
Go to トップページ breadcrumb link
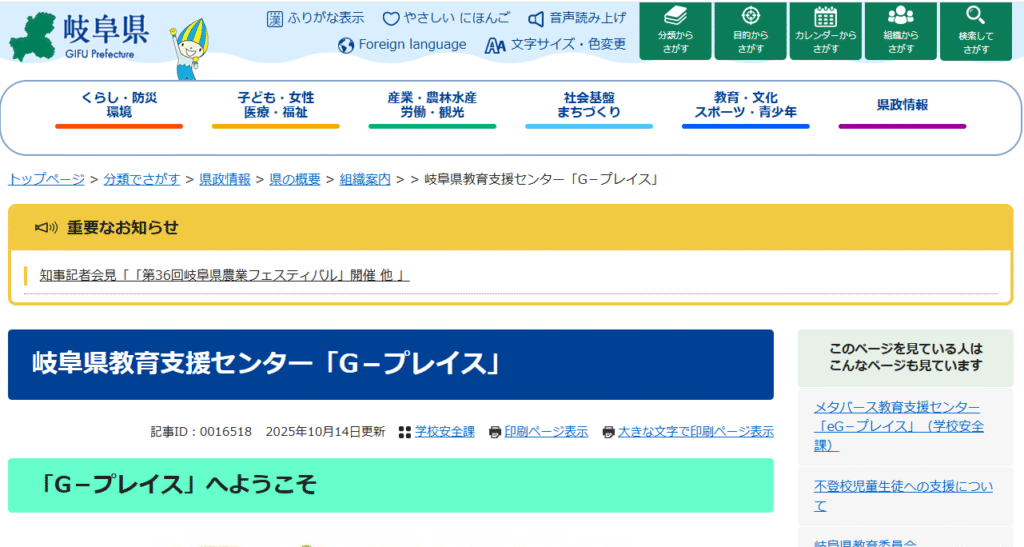click(46, 179)
